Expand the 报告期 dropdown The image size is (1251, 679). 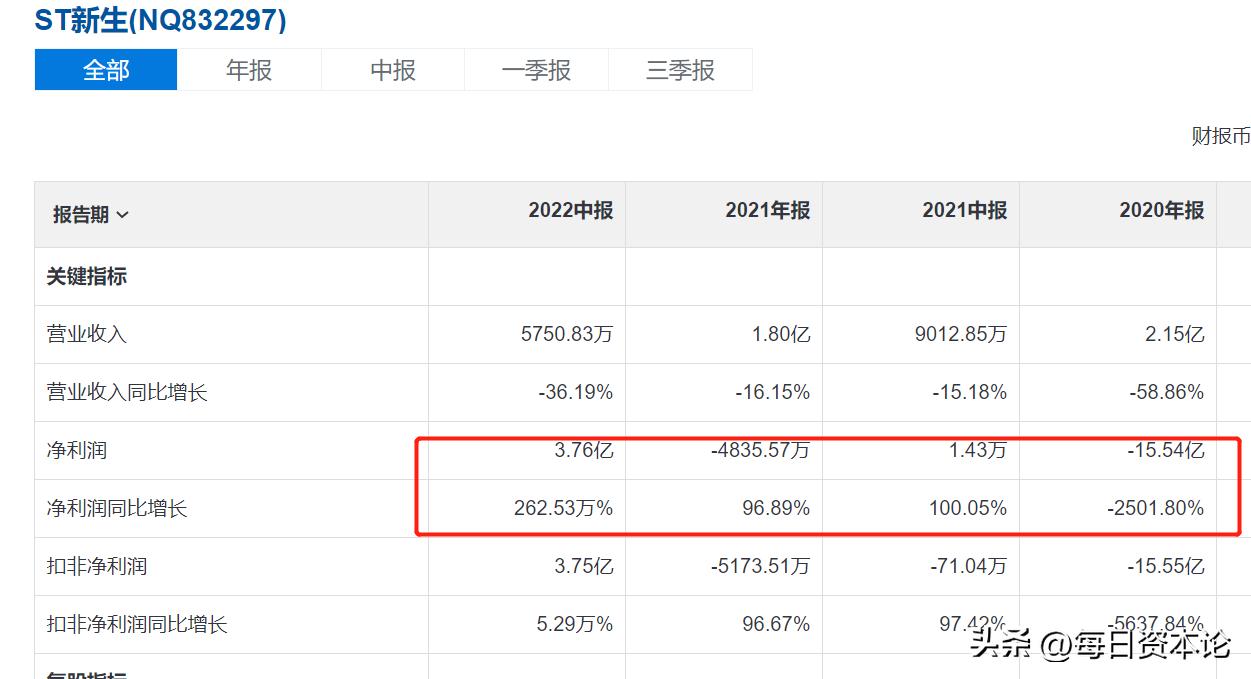[91, 214]
